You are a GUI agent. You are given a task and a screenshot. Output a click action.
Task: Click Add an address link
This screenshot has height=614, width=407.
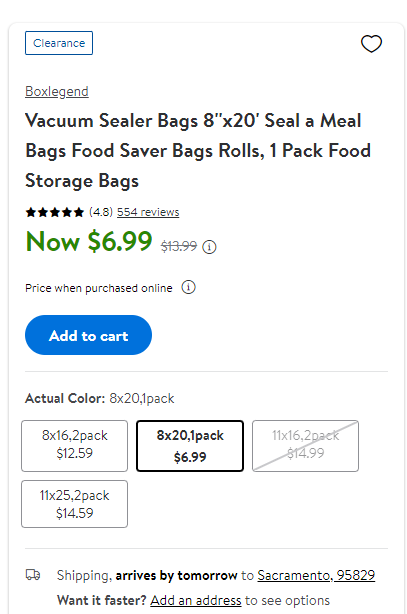[x=196, y=600]
